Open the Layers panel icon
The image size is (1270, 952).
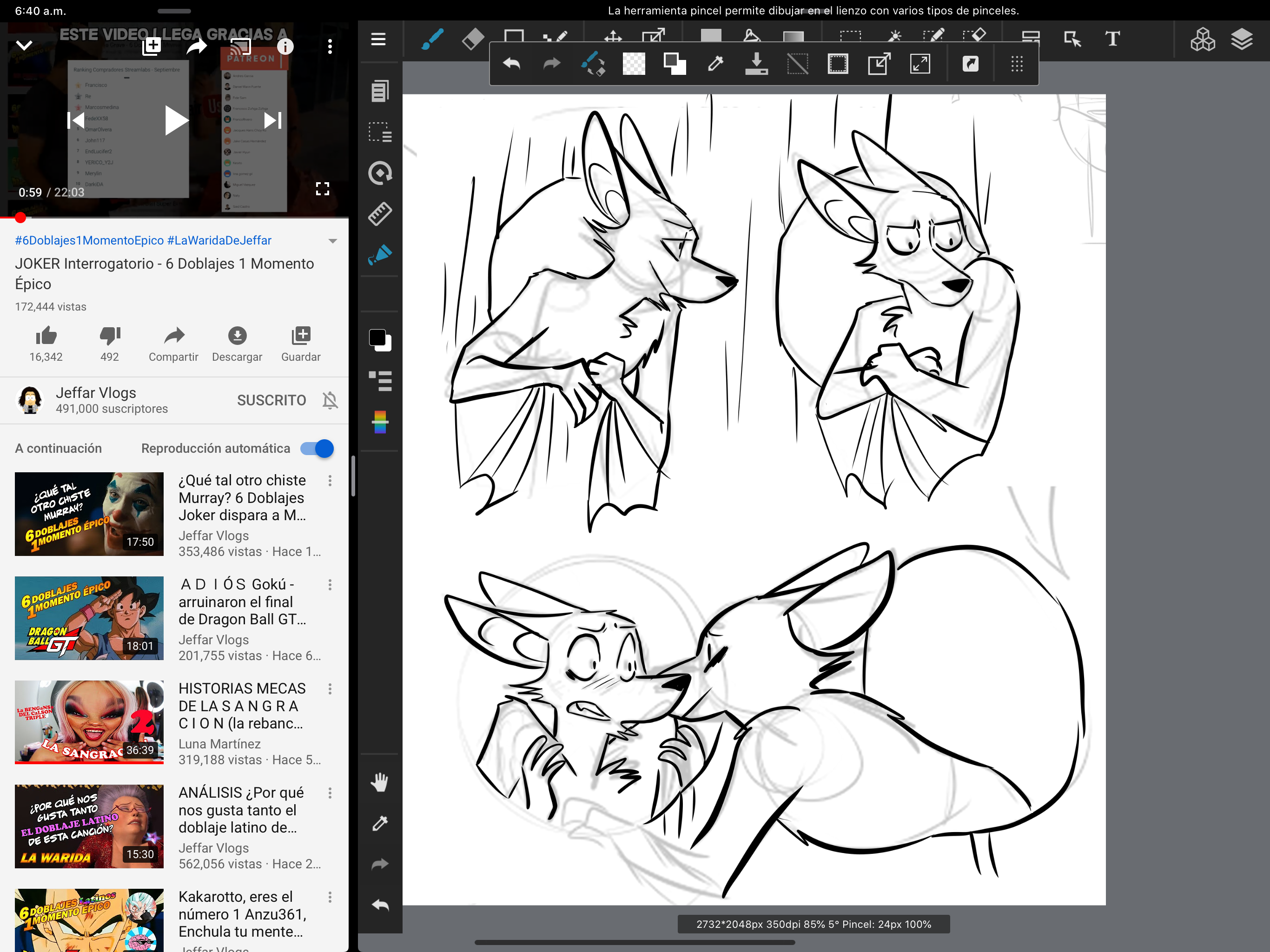tap(1241, 39)
